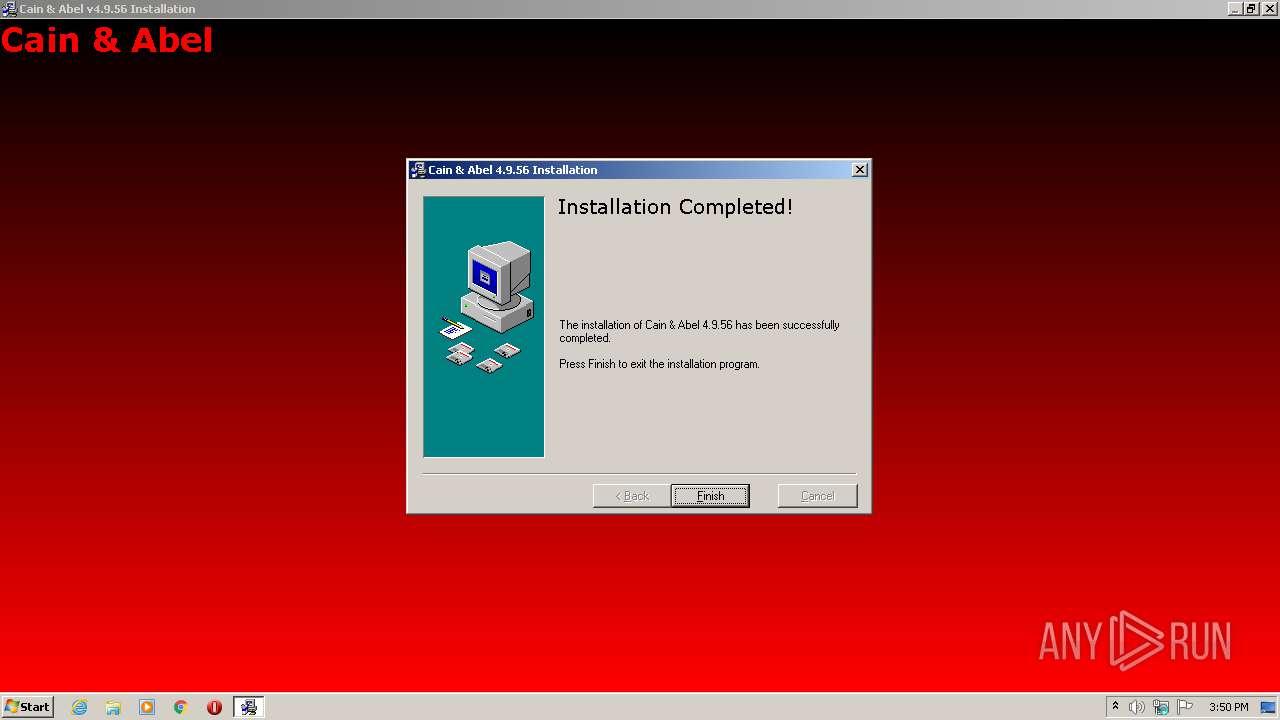Click the red 'Cain & Abel' banner title
This screenshot has height=720, width=1280.
(x=107, y=41)
